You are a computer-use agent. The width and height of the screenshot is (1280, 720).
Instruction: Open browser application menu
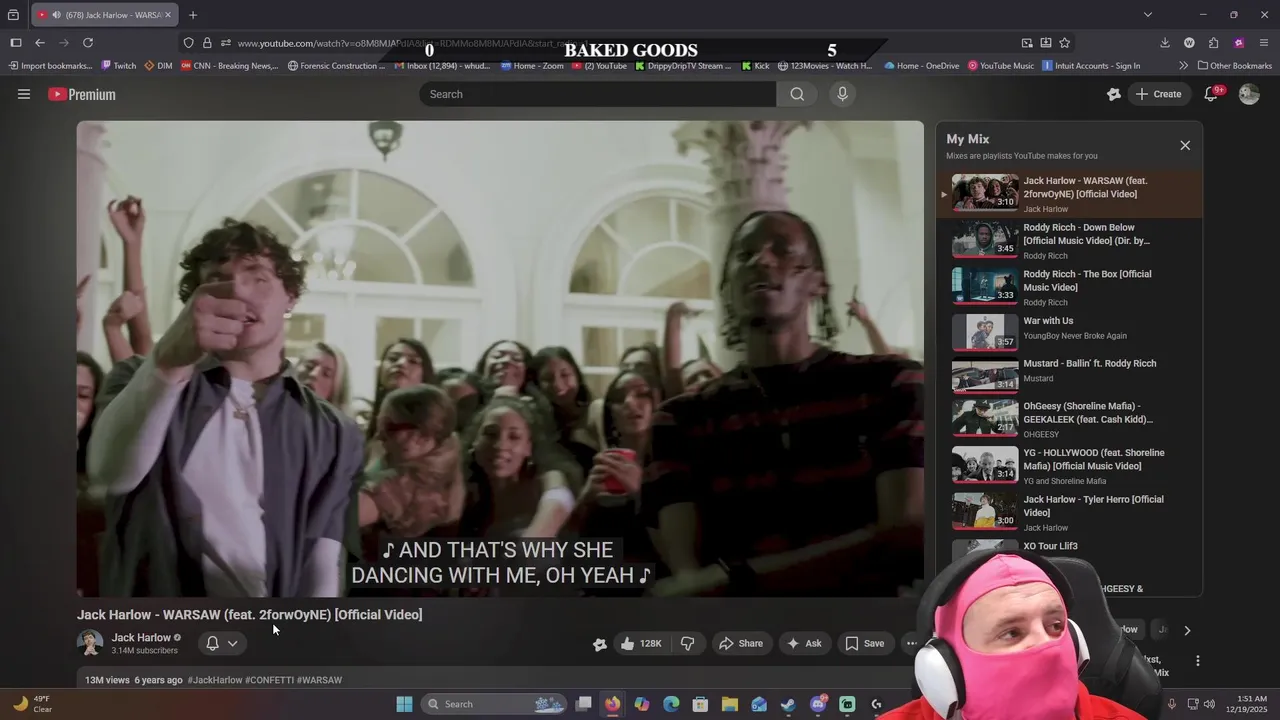[x=1264, y=43]
